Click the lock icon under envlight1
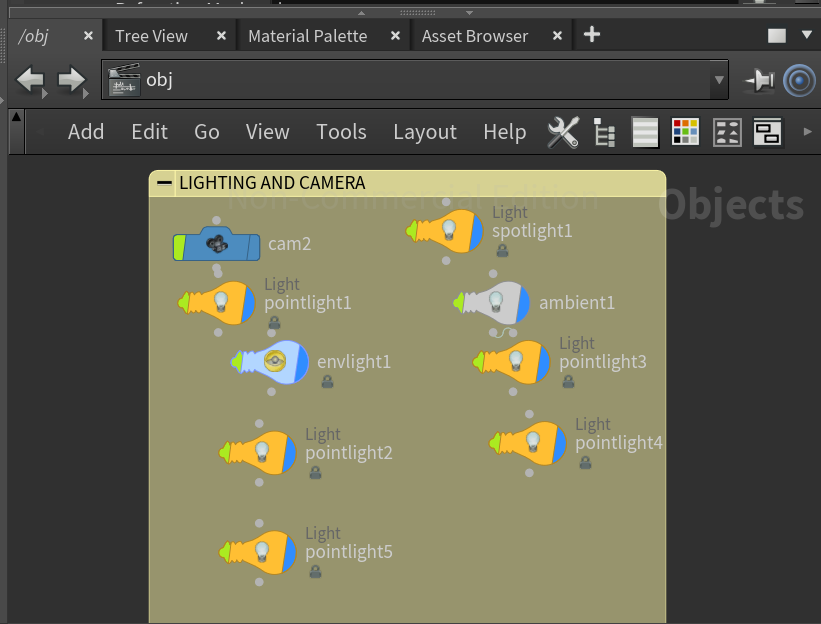 [x=327, y=382]
